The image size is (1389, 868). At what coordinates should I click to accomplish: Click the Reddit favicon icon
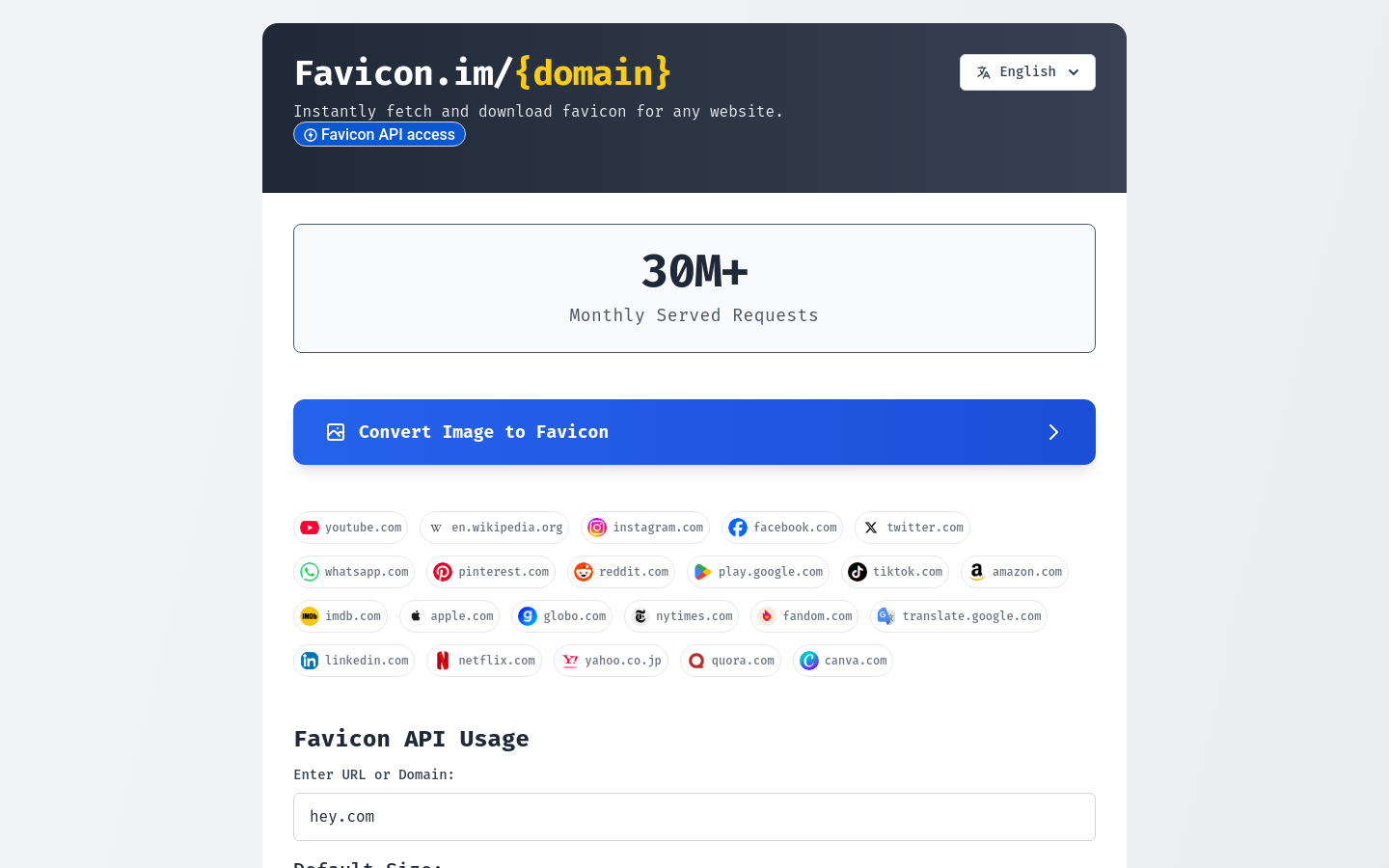tap(584, 572)
